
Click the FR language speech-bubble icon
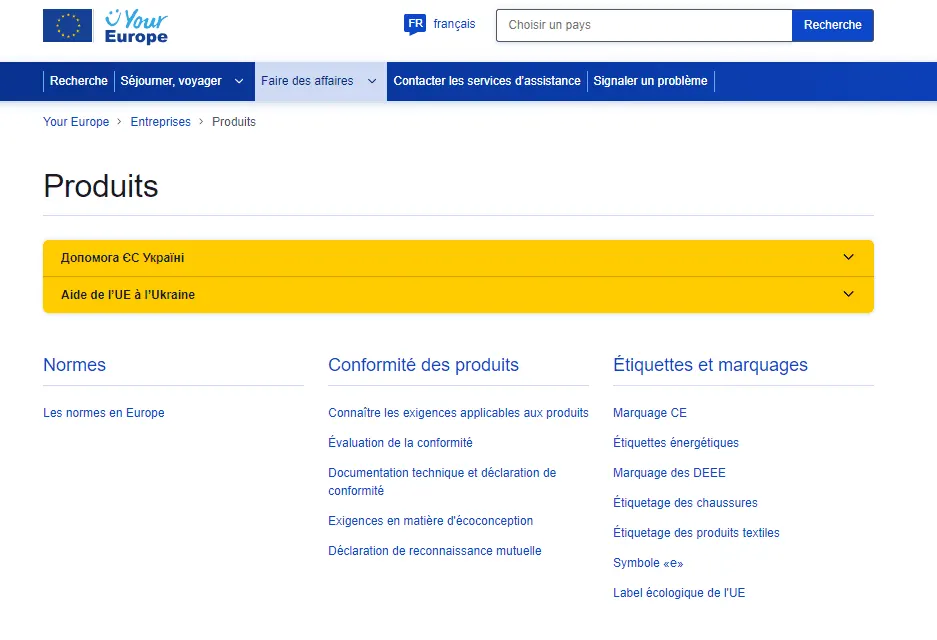415,25
